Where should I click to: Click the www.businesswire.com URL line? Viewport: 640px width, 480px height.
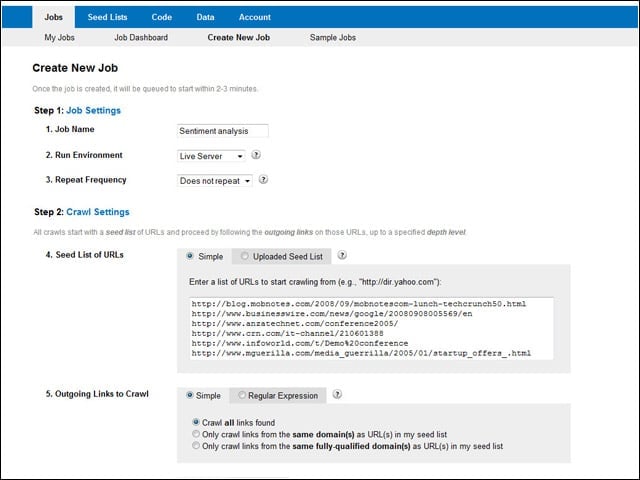[x=332, y=314]
